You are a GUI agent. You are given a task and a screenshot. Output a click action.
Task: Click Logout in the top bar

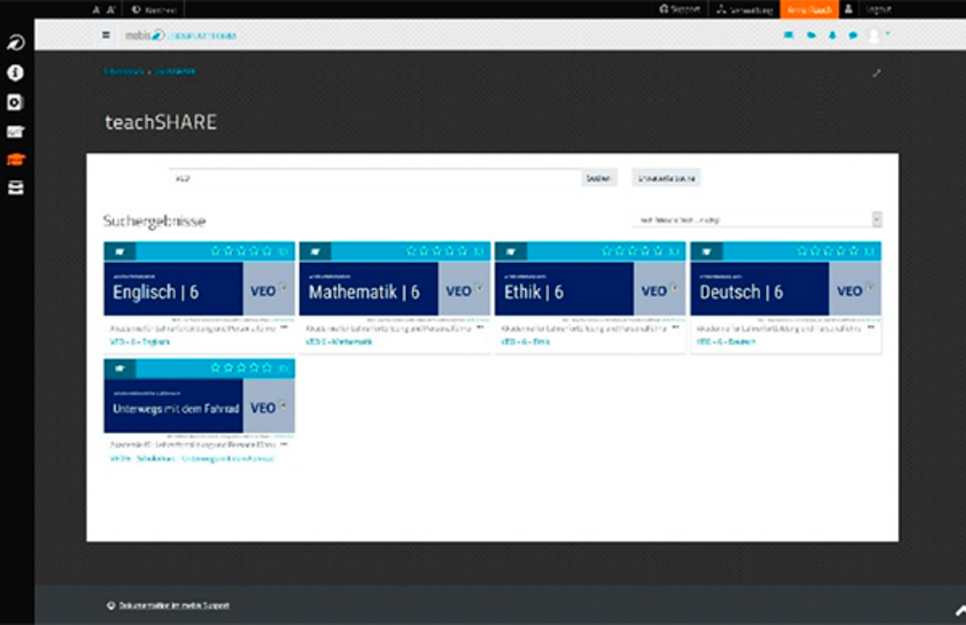point(878,9)
